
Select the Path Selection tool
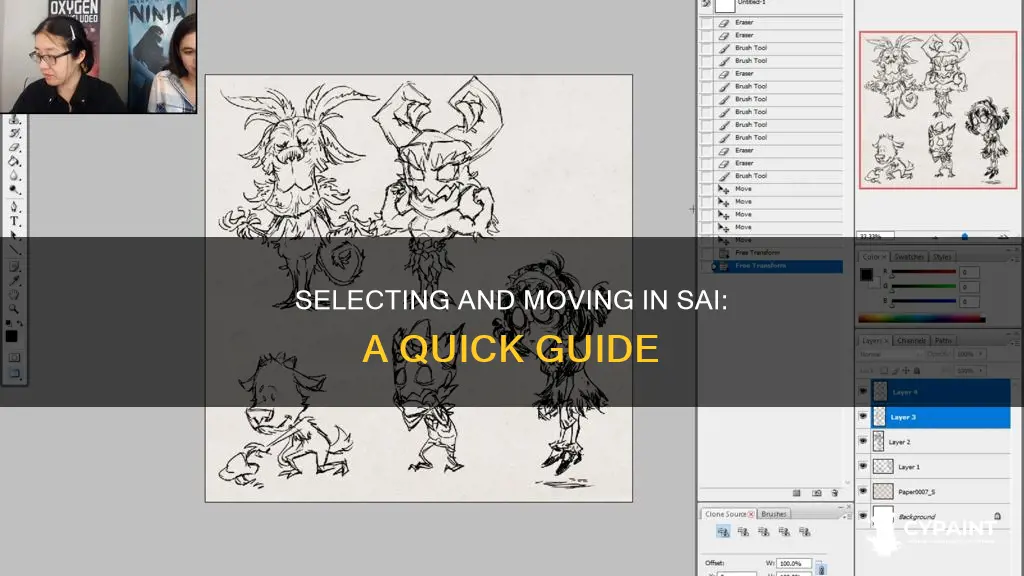coord(15,235)
